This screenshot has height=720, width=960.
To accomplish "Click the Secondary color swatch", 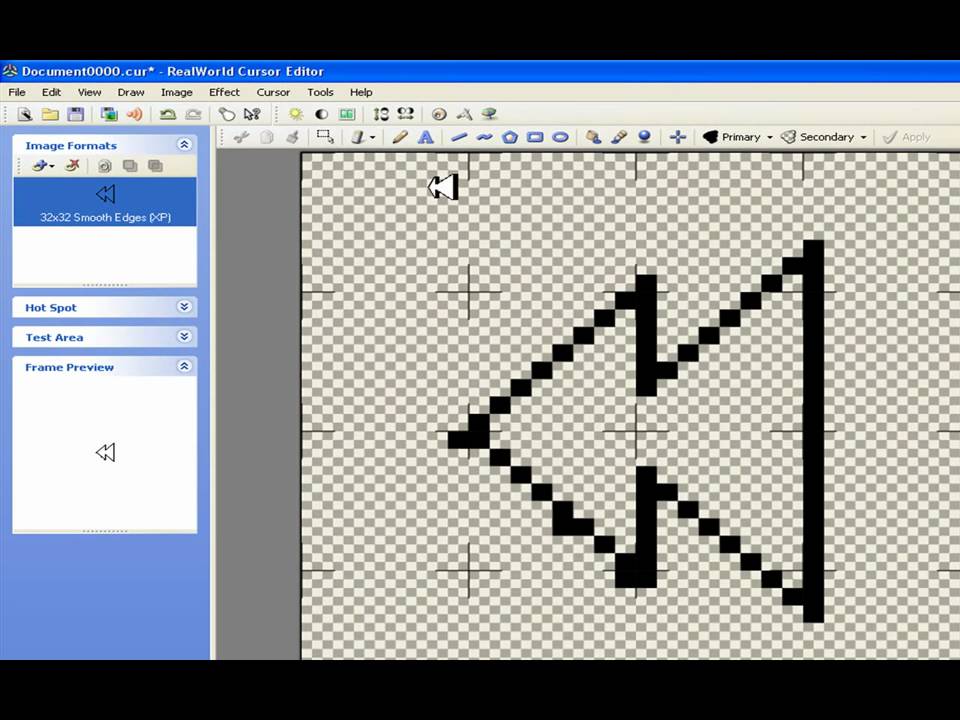I will [x=789, y=137].
